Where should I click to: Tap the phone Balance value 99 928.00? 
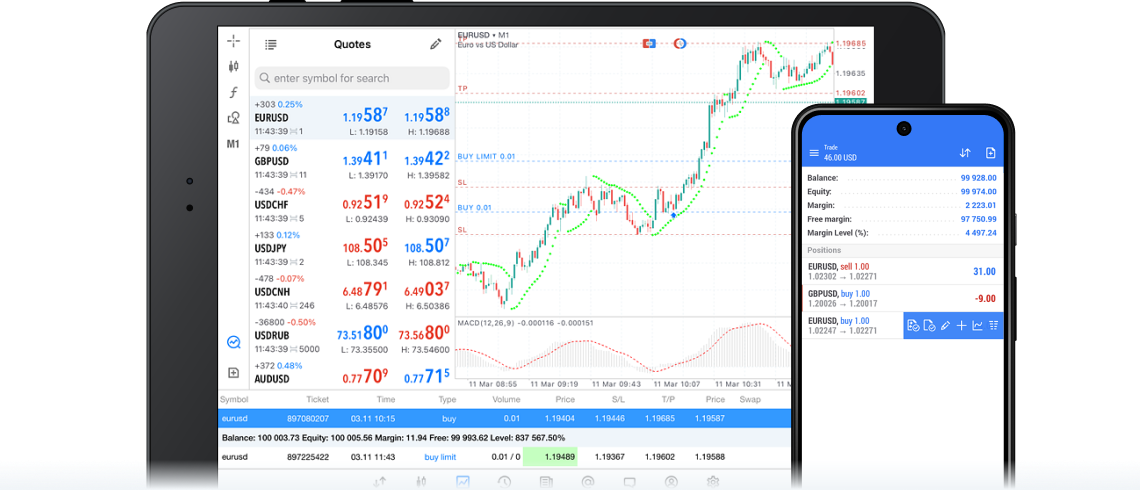(978, 177)
